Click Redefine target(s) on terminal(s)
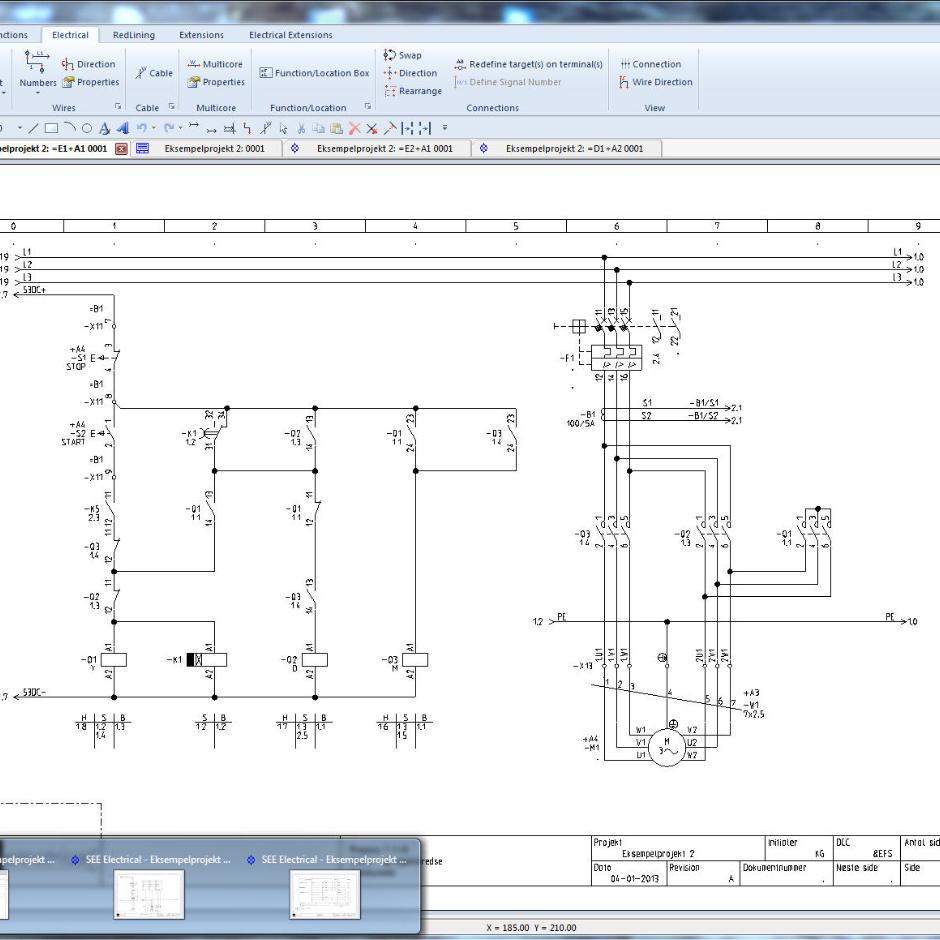Image resolution: width=940 pixels, height=940 pixels. pyautogui.click(x=528, y=64)
